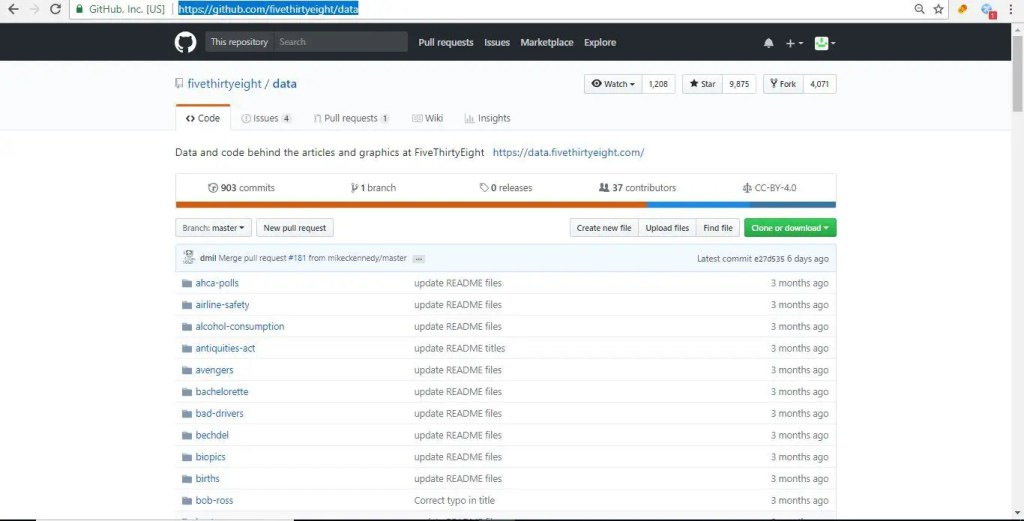1024x521 pixels.
Task: Open the bad-drivers folder
Action: click(x=219, y=413)
